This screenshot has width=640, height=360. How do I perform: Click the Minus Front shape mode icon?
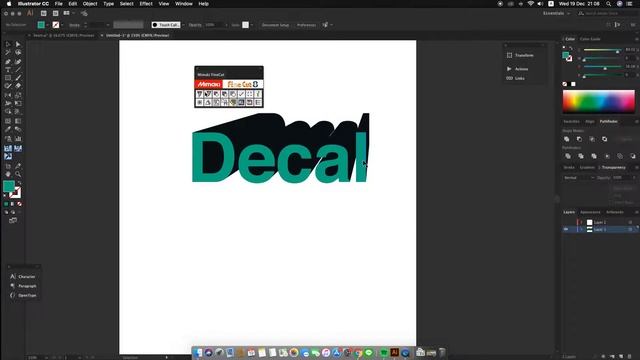(x=579, y=139)
